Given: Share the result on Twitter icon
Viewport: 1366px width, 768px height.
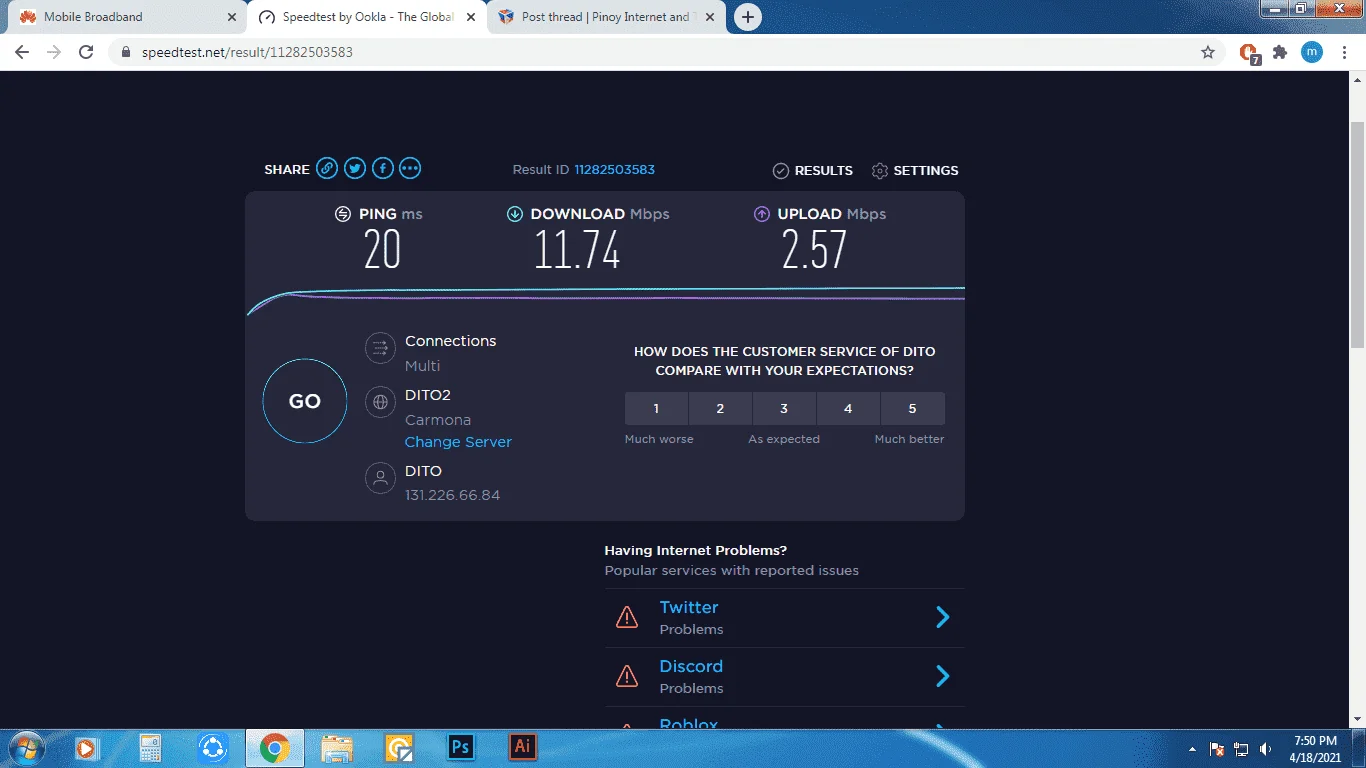Looking at the screenshot, I should point(355,169).
